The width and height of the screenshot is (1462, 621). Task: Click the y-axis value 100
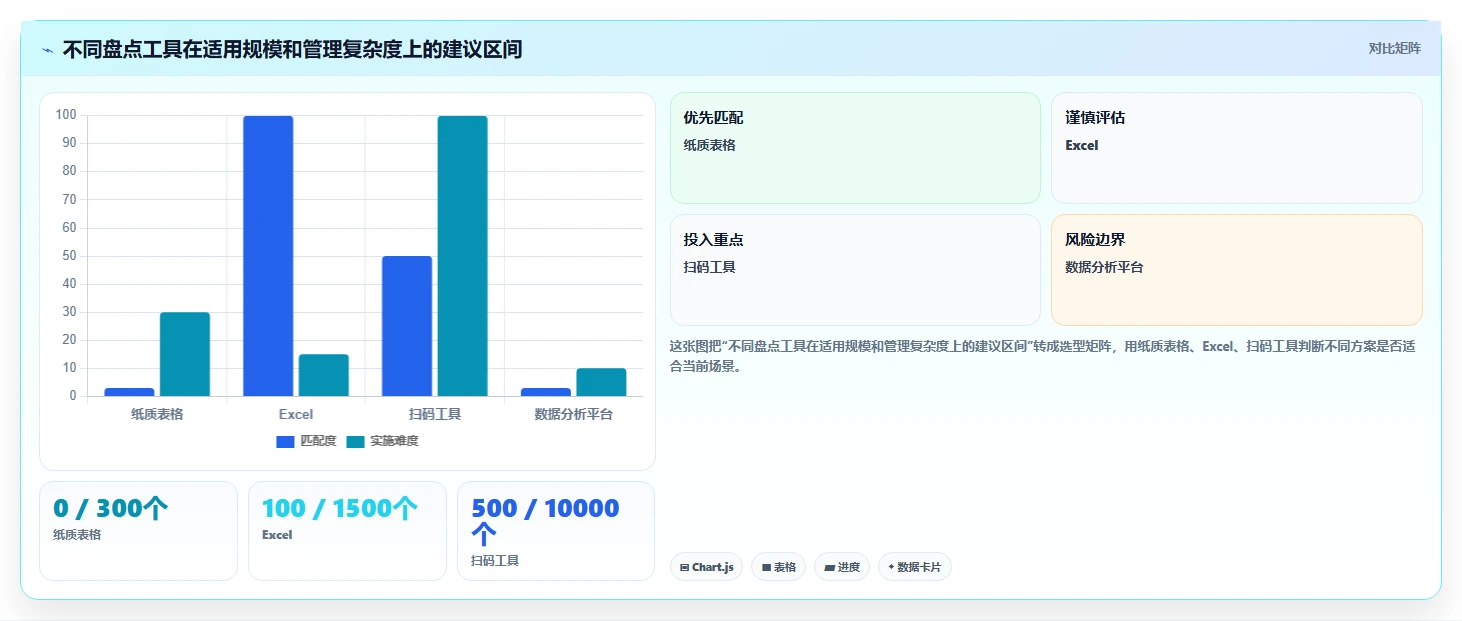coord(66,115)
